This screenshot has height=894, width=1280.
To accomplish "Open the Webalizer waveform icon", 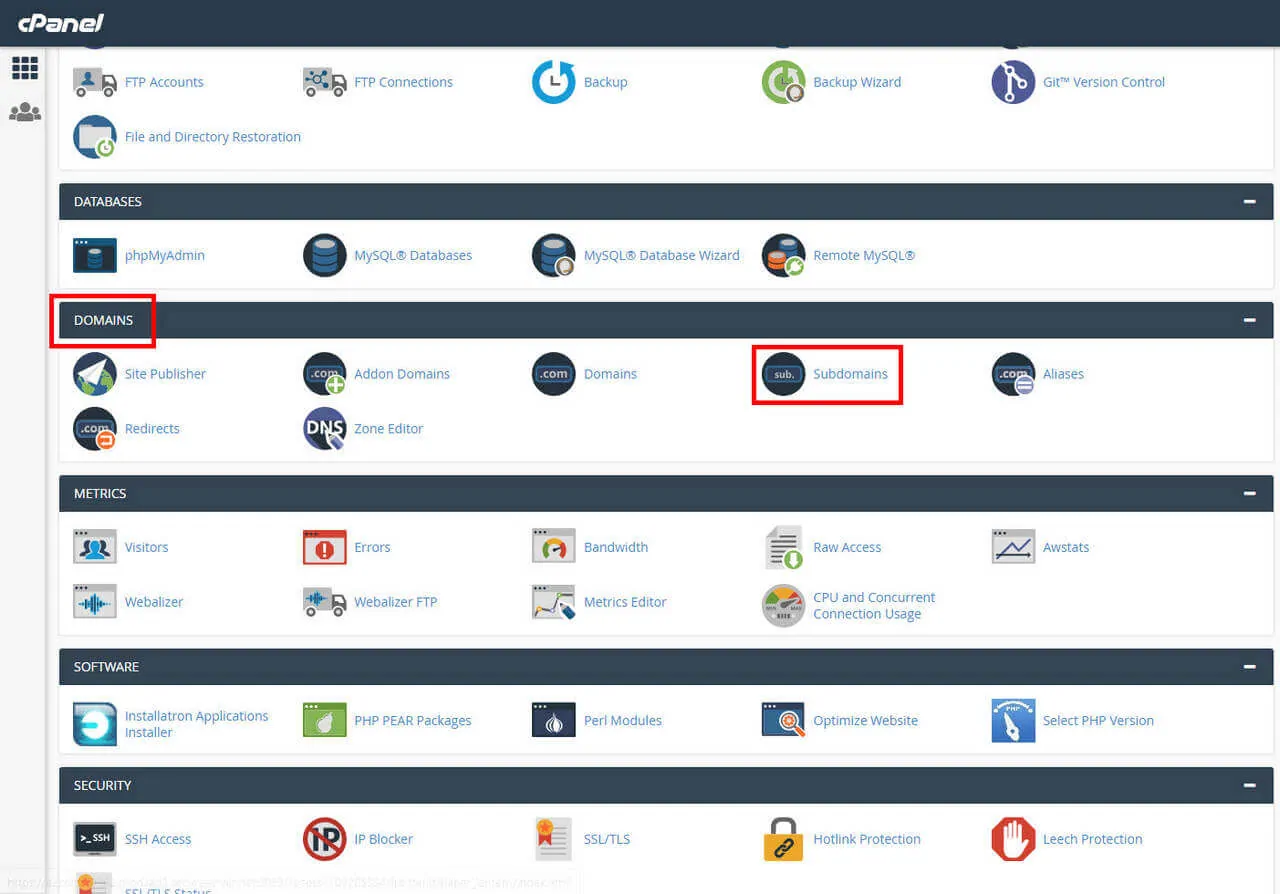I will click(x=95, y=602).
